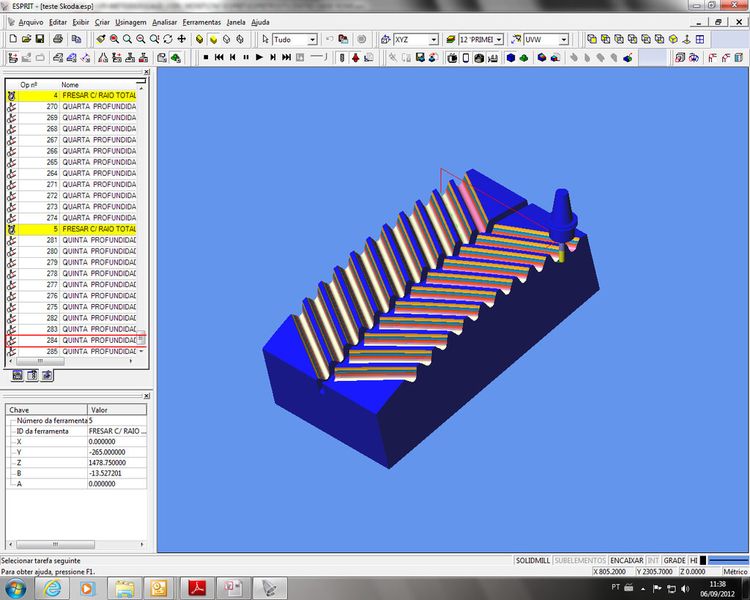Open the XYZ work plane dropdown
The image size is (750, 600).
click(433, 40)
